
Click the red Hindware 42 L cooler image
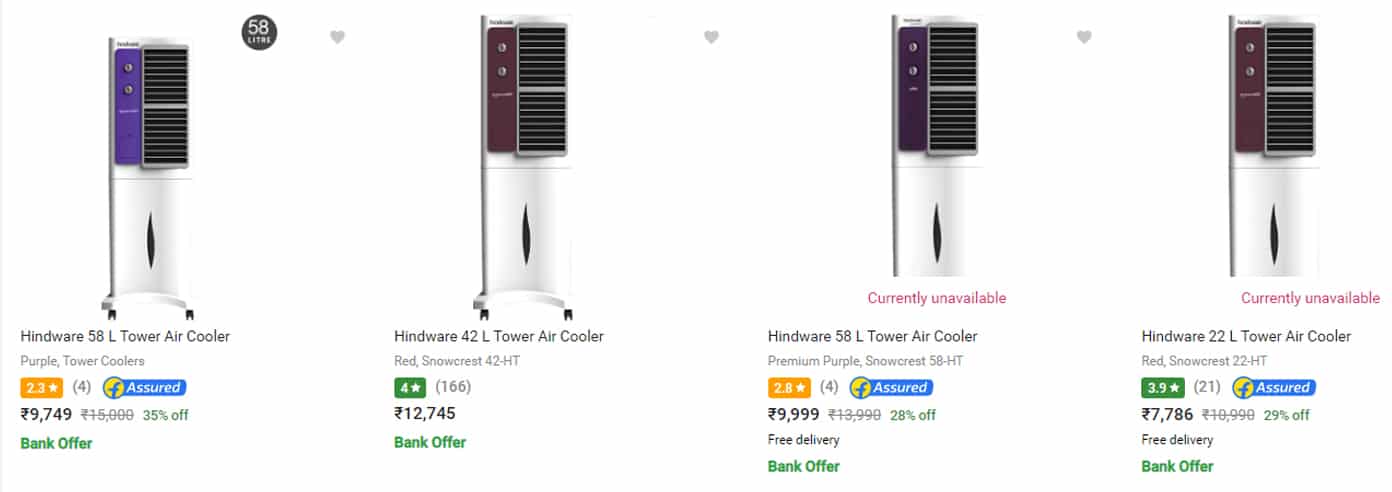click(x=523, y=165)
